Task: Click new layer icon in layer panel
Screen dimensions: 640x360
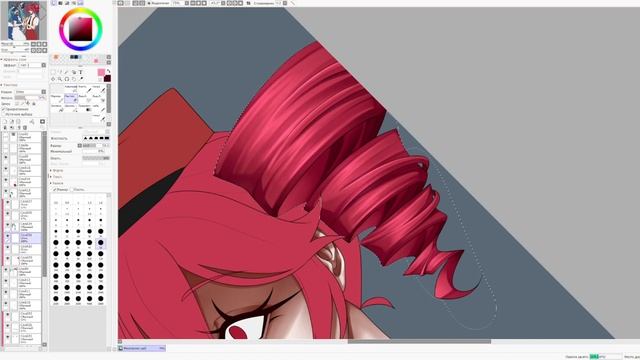Action: [x=4, y=122]
